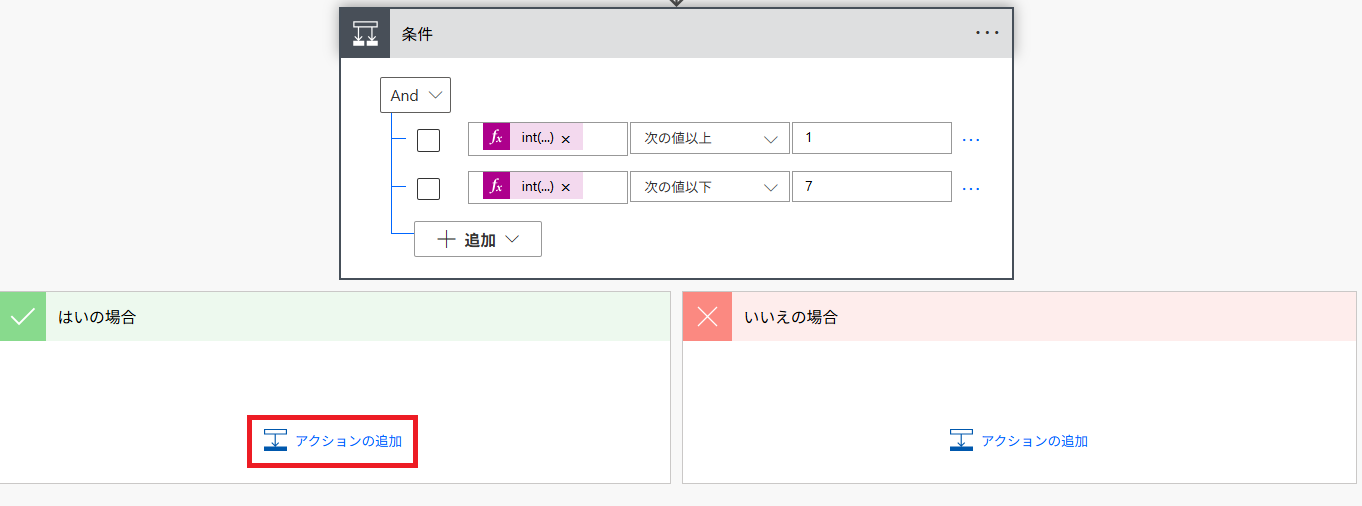Screen dimensions: 1362x506
Task: Remove the int(...) token from first row
Action: pos(566,139)
